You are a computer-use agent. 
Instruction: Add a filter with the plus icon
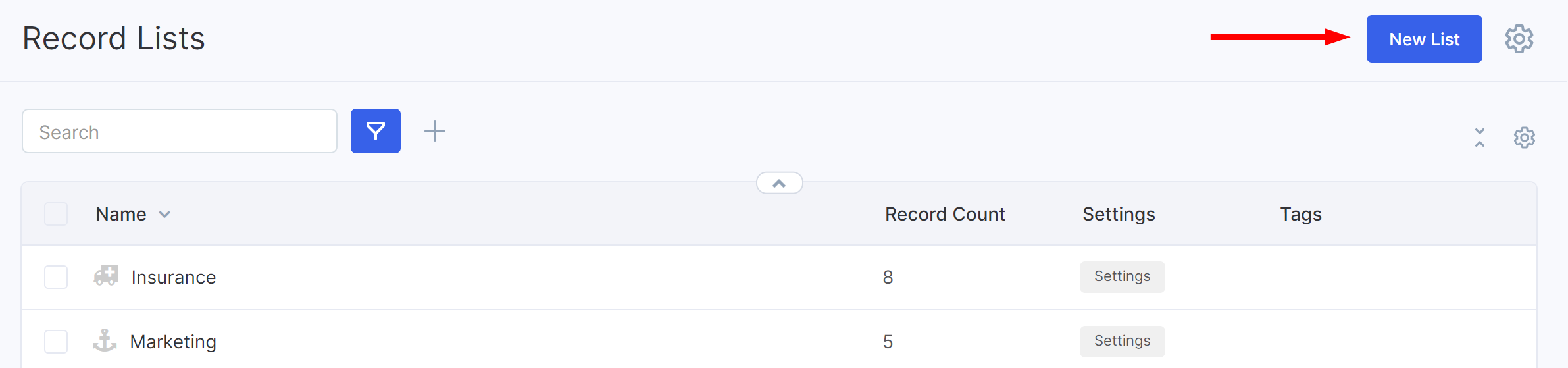coord(434,131)
